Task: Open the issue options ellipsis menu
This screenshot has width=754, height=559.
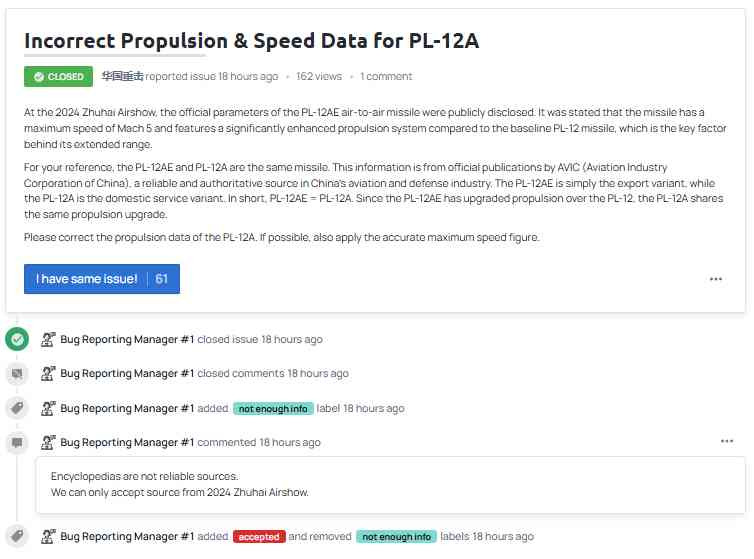Action: click(716, 279)
